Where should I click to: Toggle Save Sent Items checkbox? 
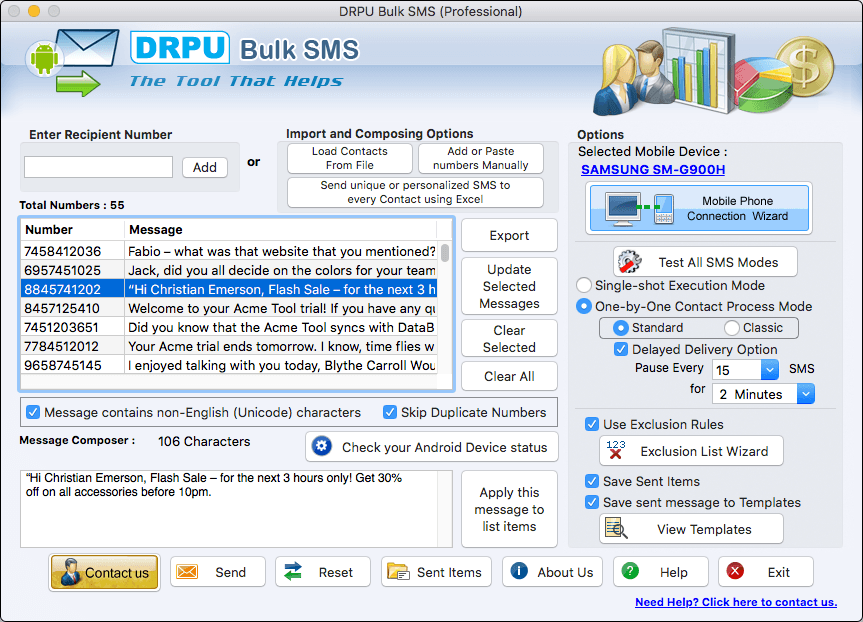click(x=592, y=481)
